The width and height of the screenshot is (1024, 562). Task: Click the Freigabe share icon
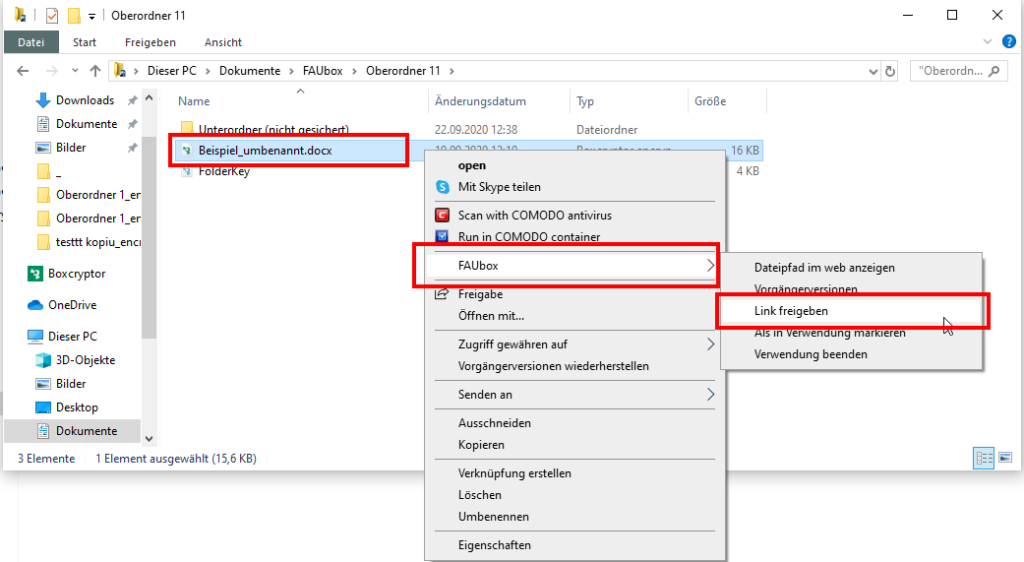click(x=442, y=295)
